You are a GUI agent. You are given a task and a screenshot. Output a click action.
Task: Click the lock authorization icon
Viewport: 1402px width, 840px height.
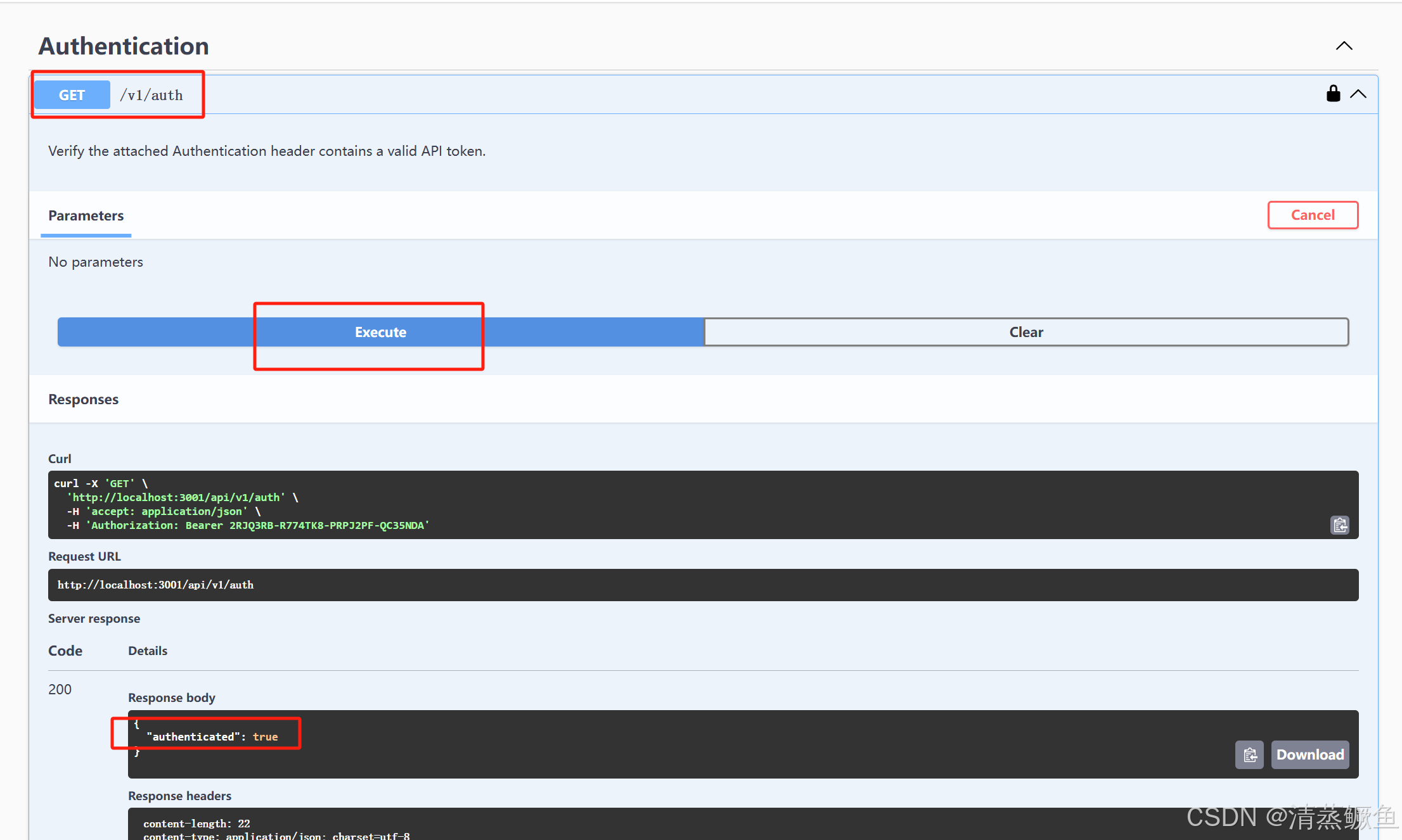(x=1333, y=94)
